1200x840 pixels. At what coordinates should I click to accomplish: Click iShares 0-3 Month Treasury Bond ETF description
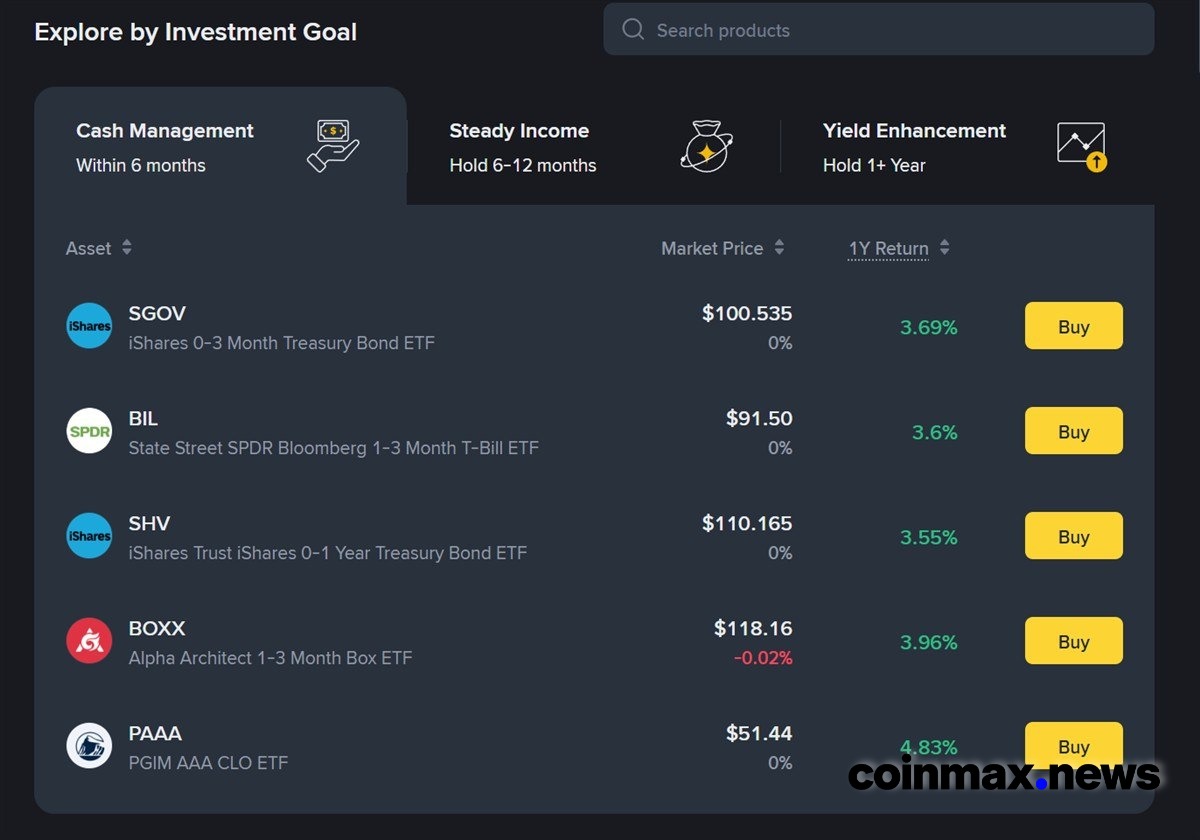click(282, 343)
